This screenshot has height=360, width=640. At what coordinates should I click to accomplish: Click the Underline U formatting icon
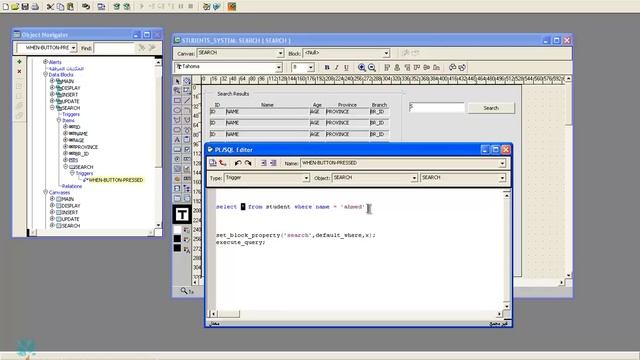point(347,67)
